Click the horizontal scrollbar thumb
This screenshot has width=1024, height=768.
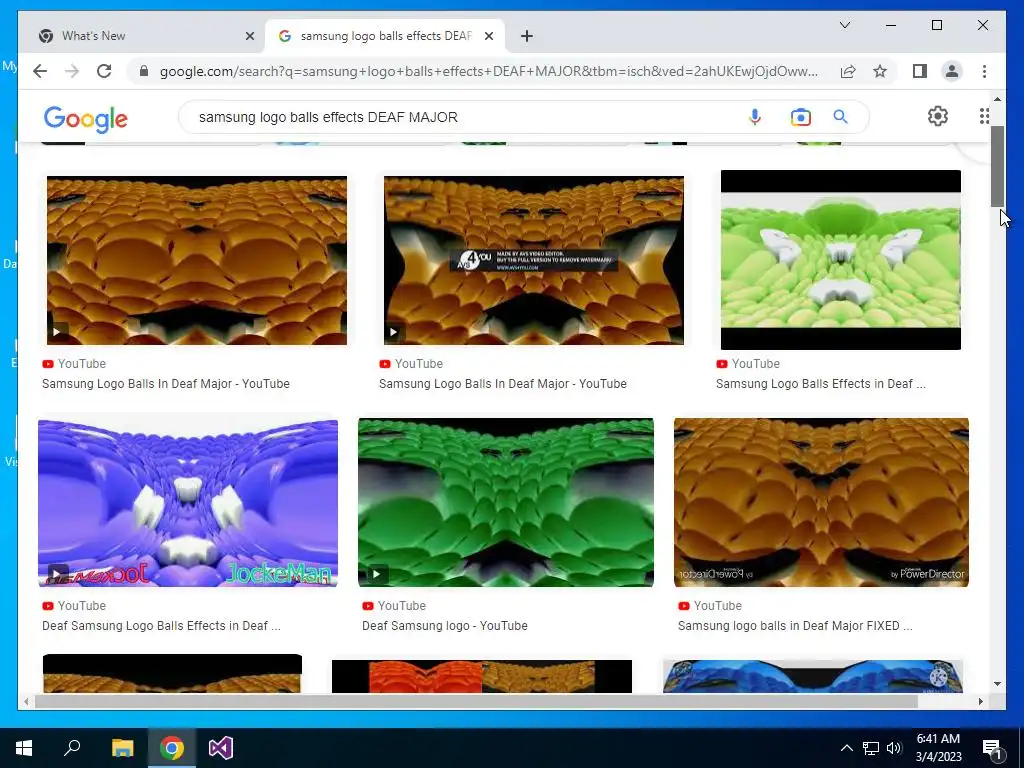point(476,702)
